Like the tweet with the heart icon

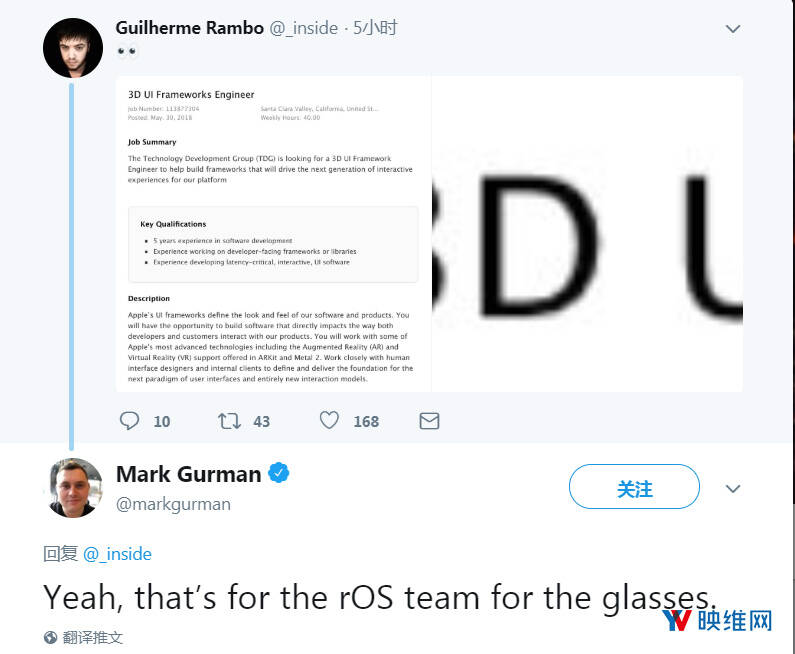click(x=329, y=420)
